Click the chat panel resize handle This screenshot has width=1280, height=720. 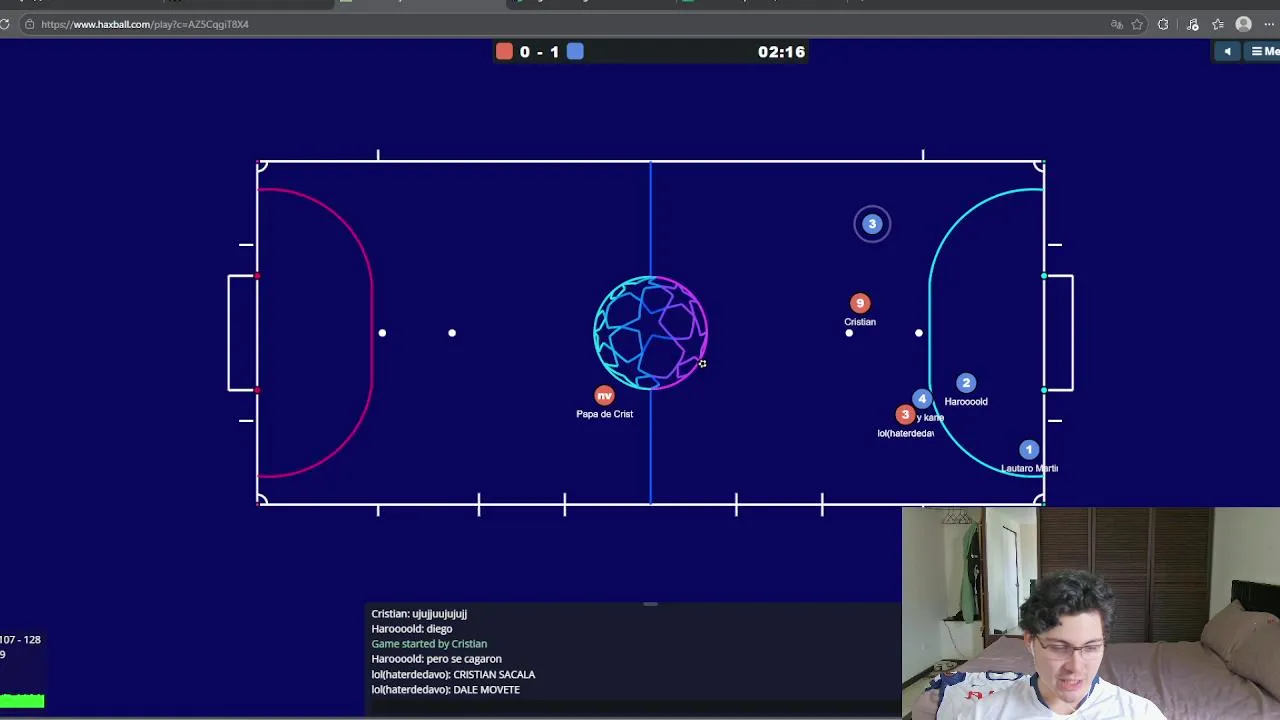[650, 604]
